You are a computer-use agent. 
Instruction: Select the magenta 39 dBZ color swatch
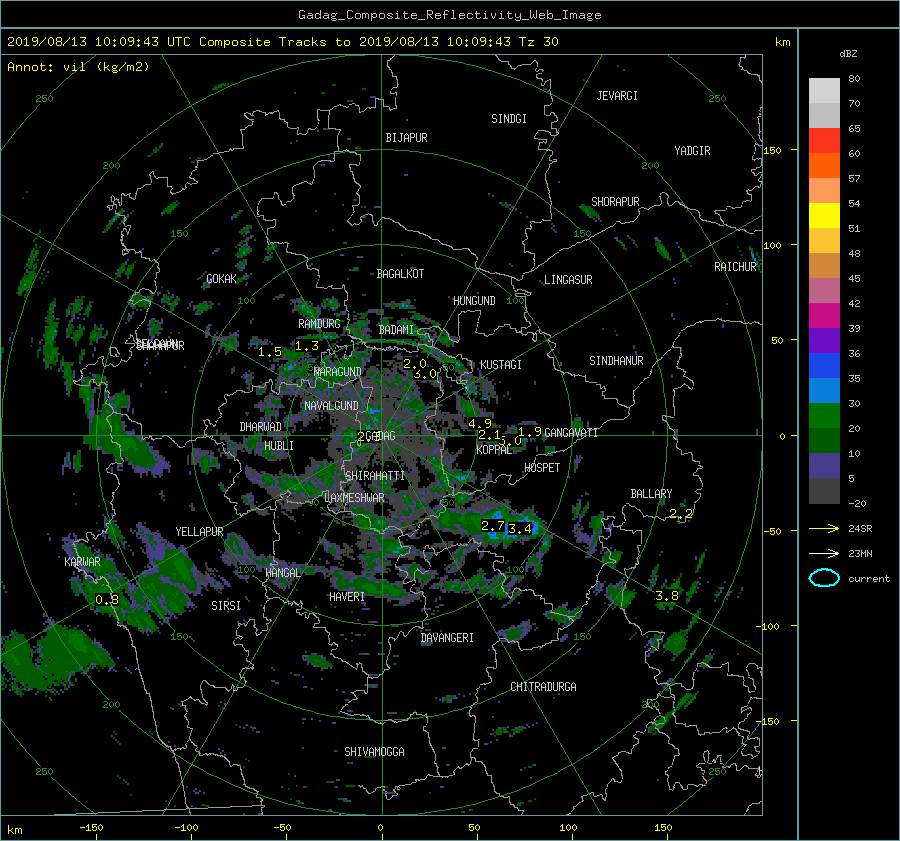pos(824,315)
